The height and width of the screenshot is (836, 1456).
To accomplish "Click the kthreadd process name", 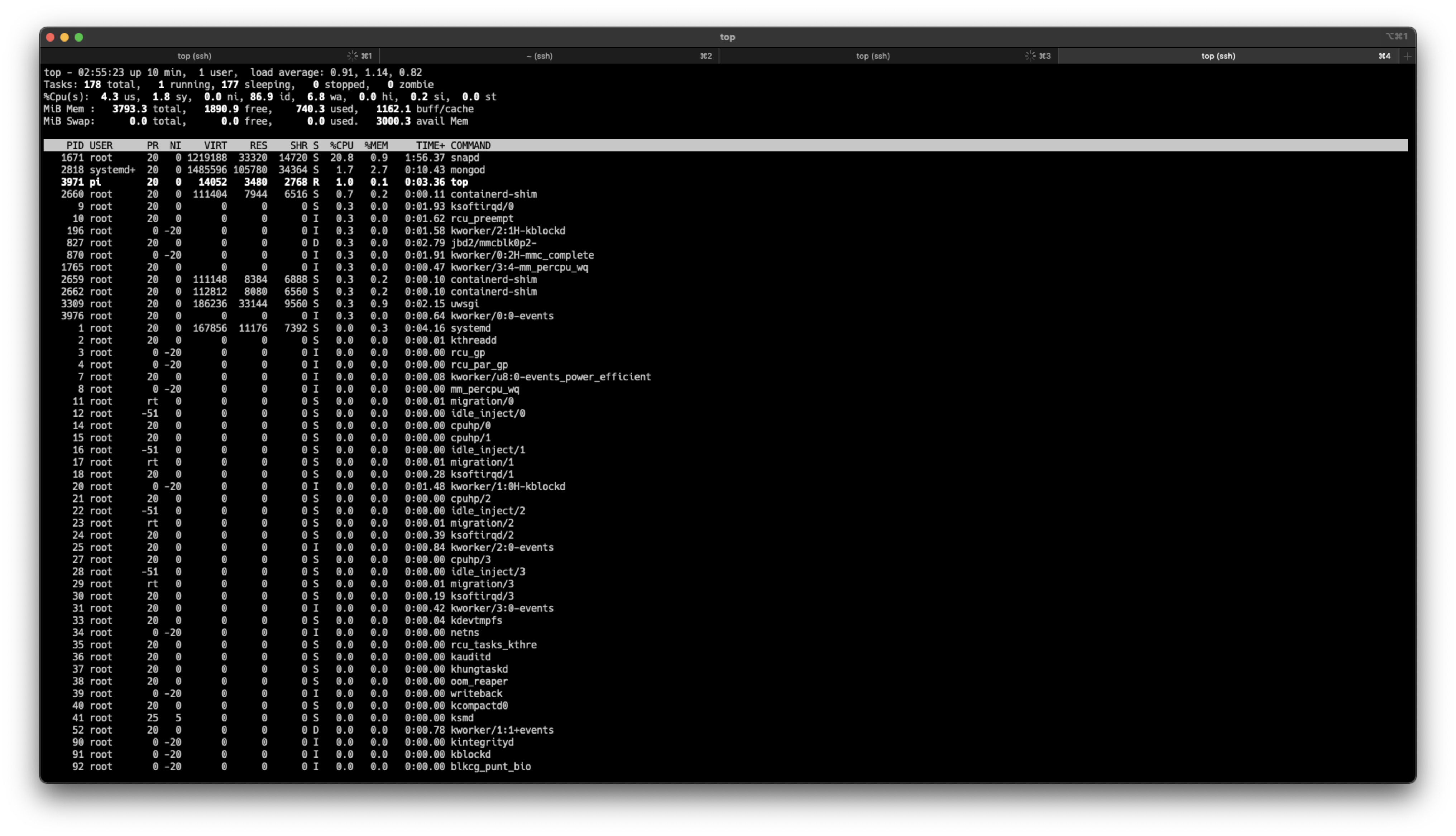I will coord(474,341).
